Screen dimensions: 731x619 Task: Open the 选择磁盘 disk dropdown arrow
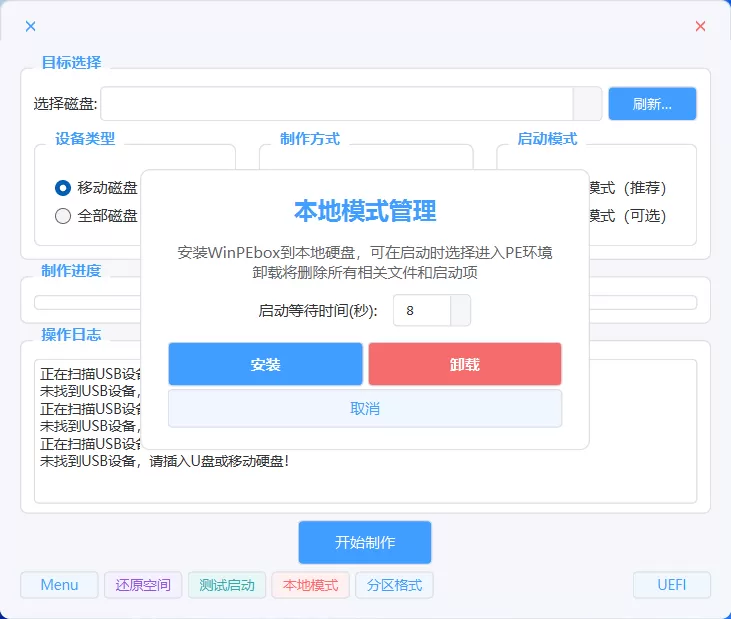tap(587, 103)
